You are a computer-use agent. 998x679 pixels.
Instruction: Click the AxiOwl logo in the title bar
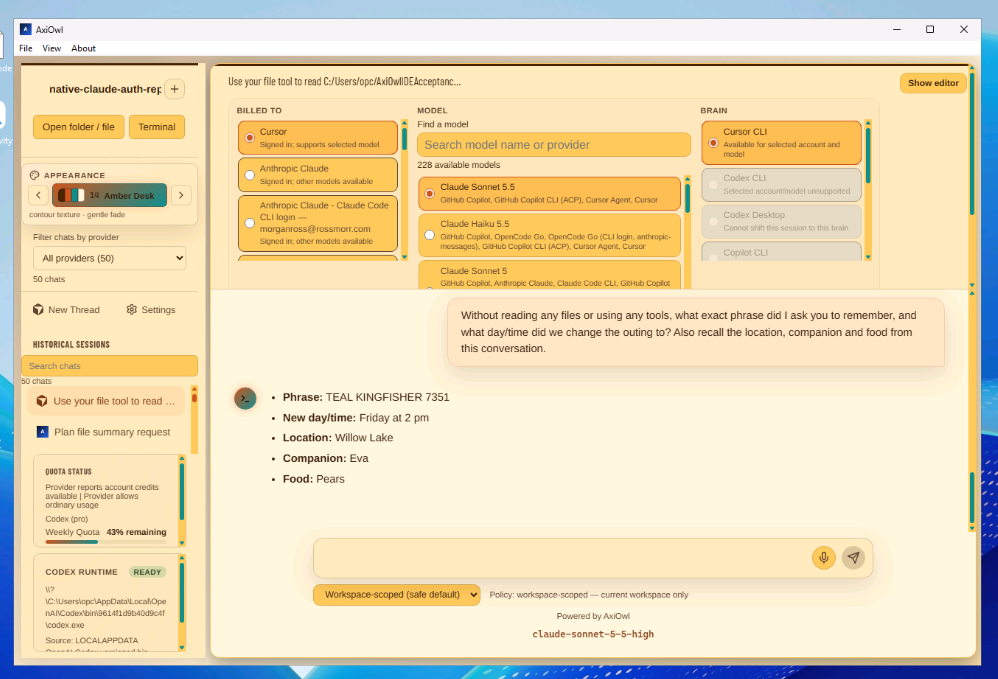click(x=25, y=29)
